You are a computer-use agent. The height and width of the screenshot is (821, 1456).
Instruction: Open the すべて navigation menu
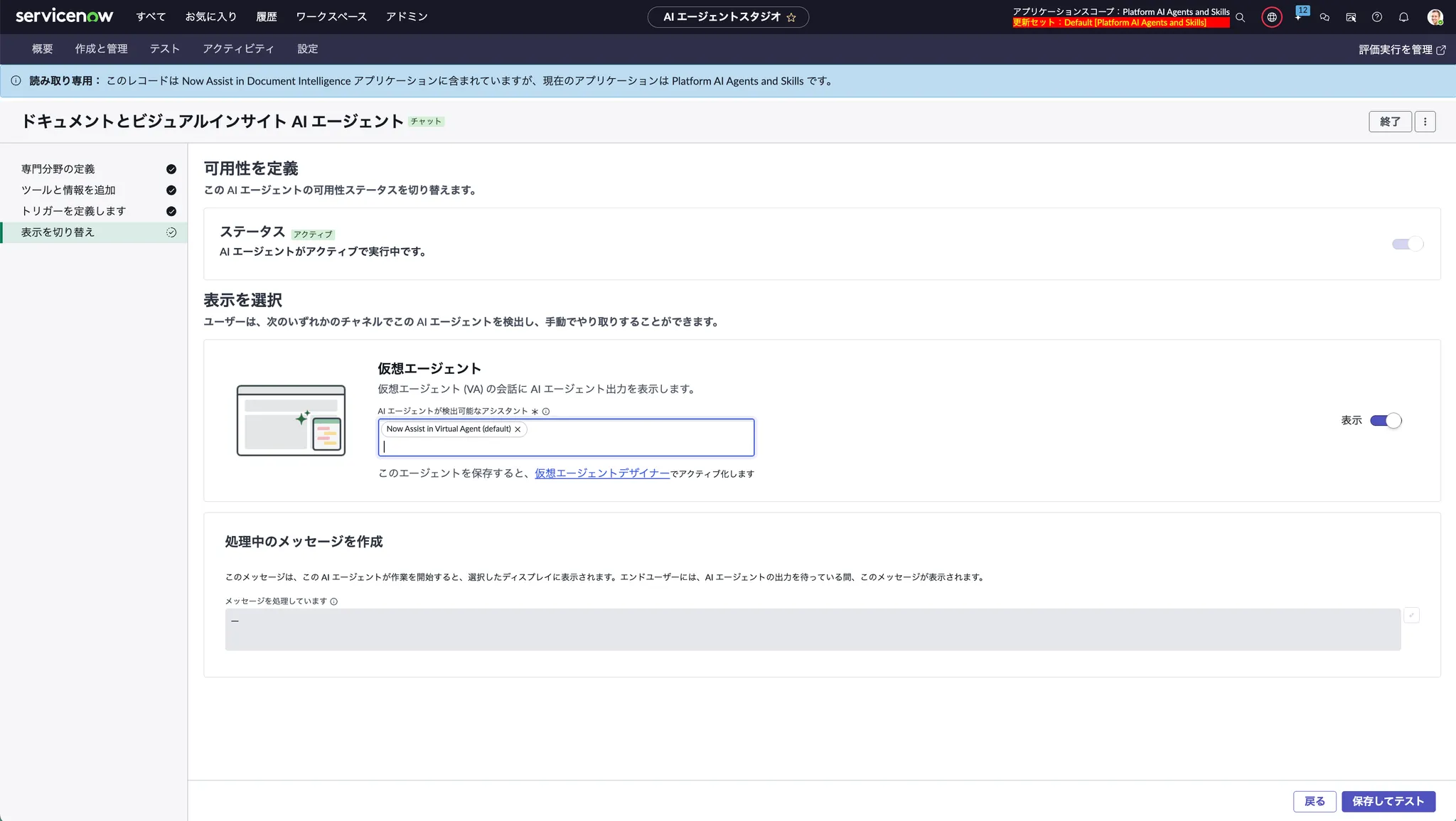point(151,16)
